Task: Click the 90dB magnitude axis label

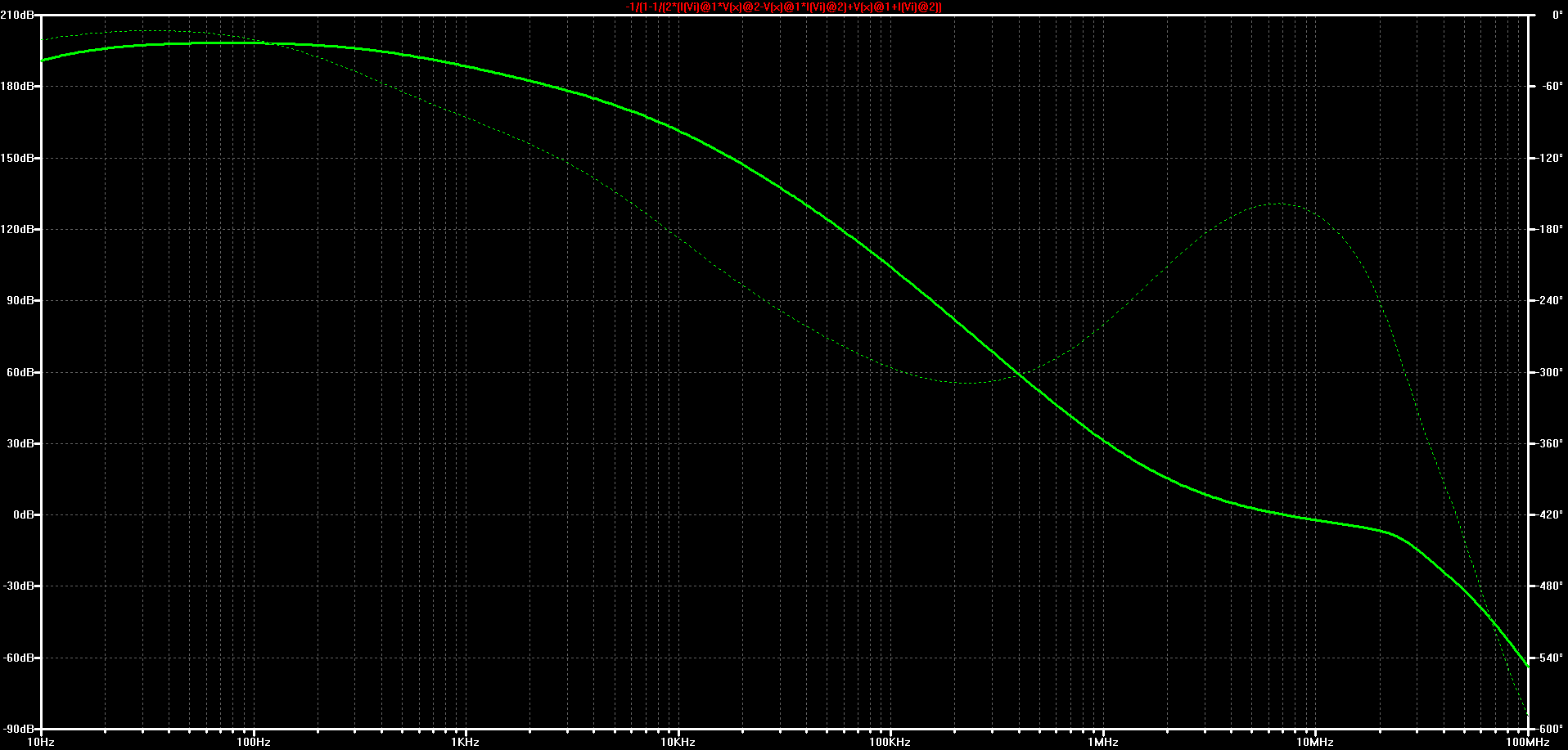Action: [20, 300]
